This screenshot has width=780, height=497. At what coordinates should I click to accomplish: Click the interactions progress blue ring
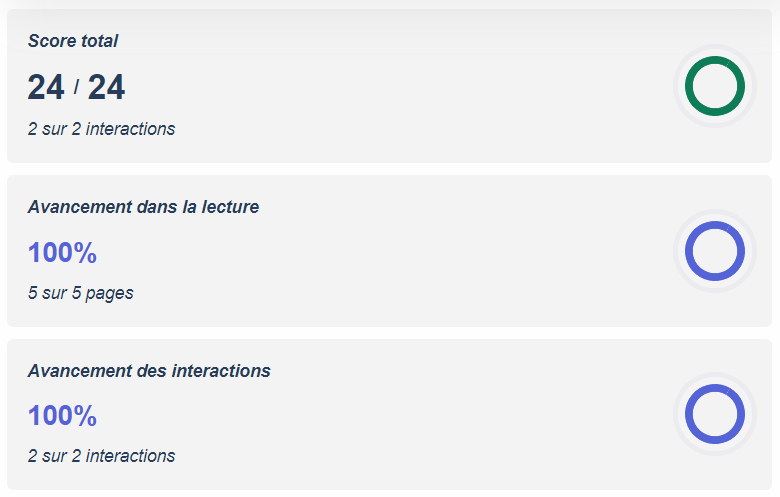coord(714,414)
